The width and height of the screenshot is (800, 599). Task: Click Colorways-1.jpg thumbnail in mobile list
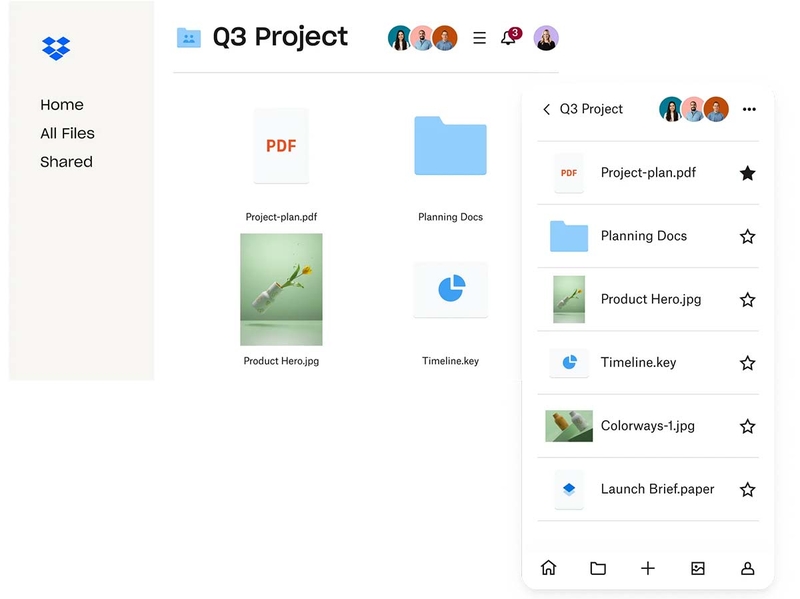tap(569, 426)
